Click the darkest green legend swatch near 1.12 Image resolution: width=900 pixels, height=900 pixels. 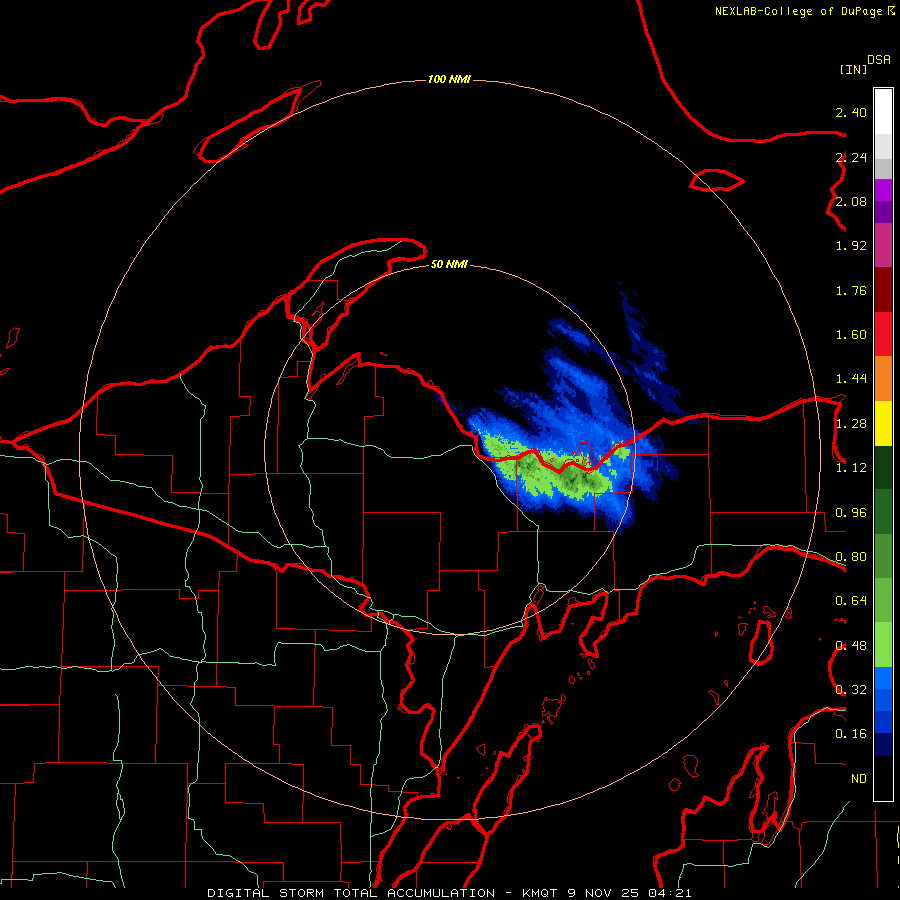[883, 467]
